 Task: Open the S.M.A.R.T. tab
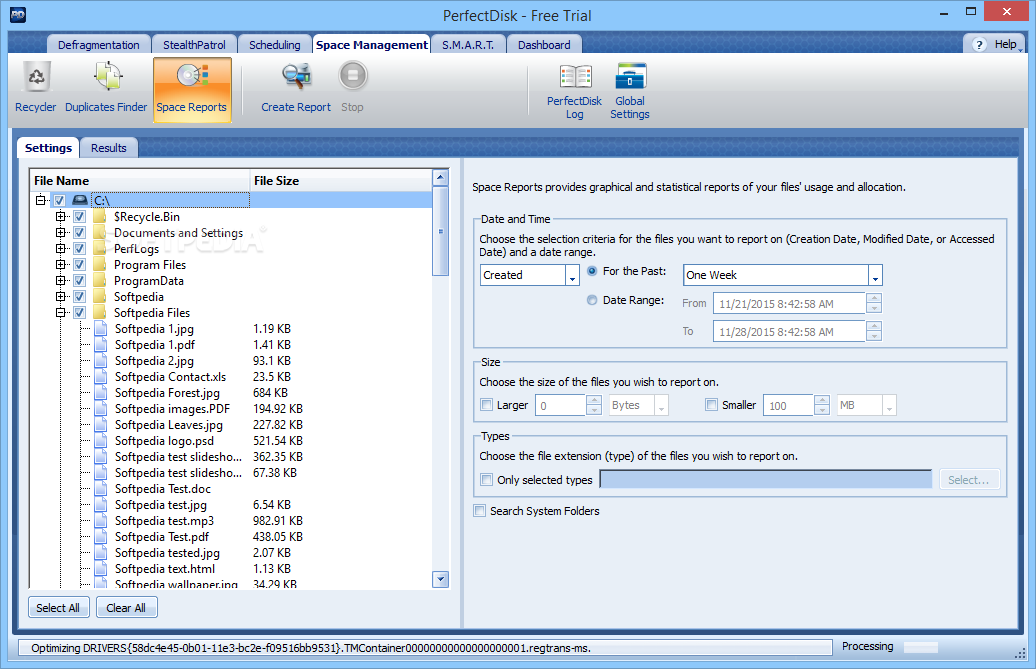[x=468, y=44]
